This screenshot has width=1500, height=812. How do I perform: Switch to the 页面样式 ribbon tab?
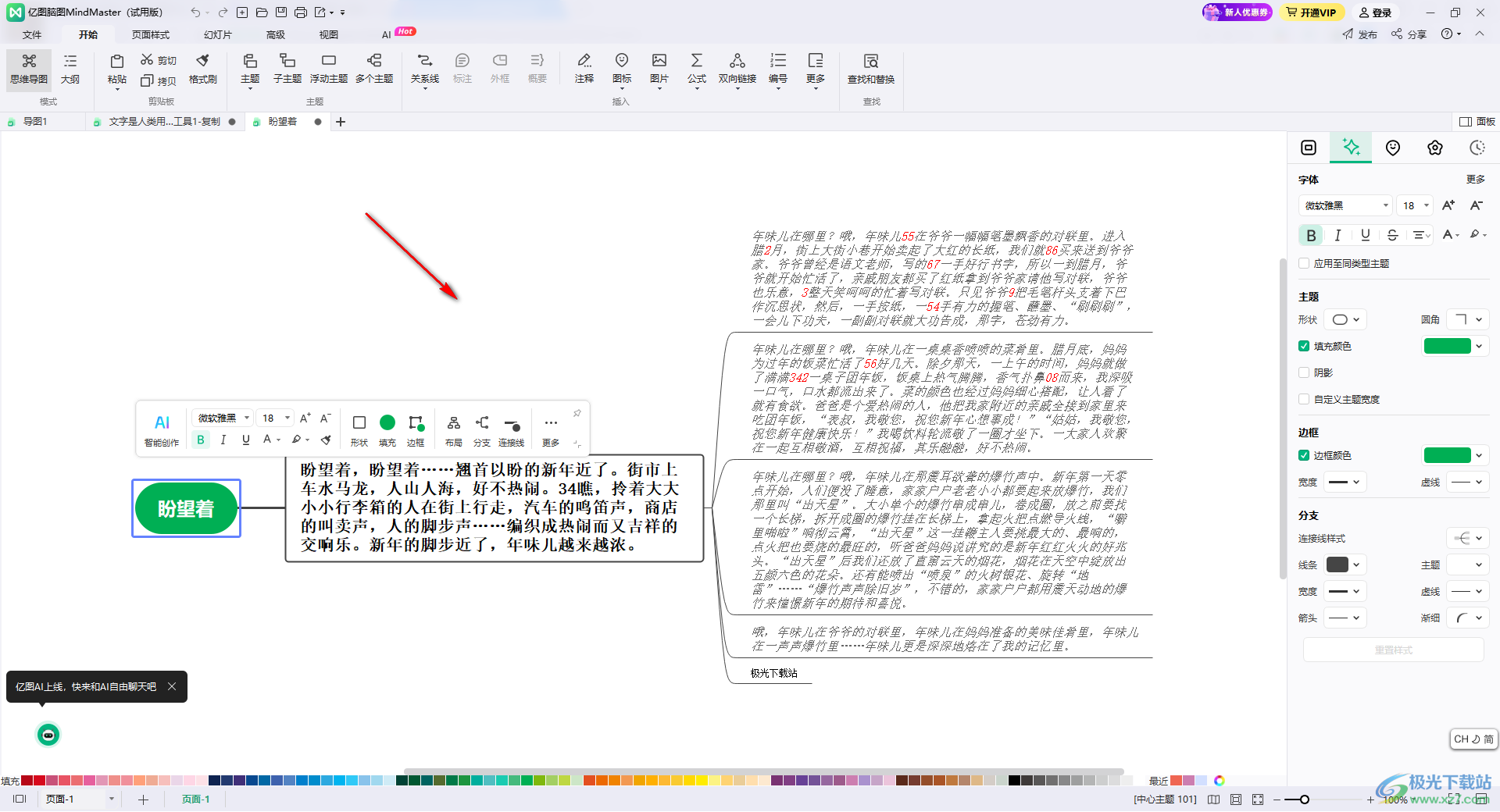[151, 34]
